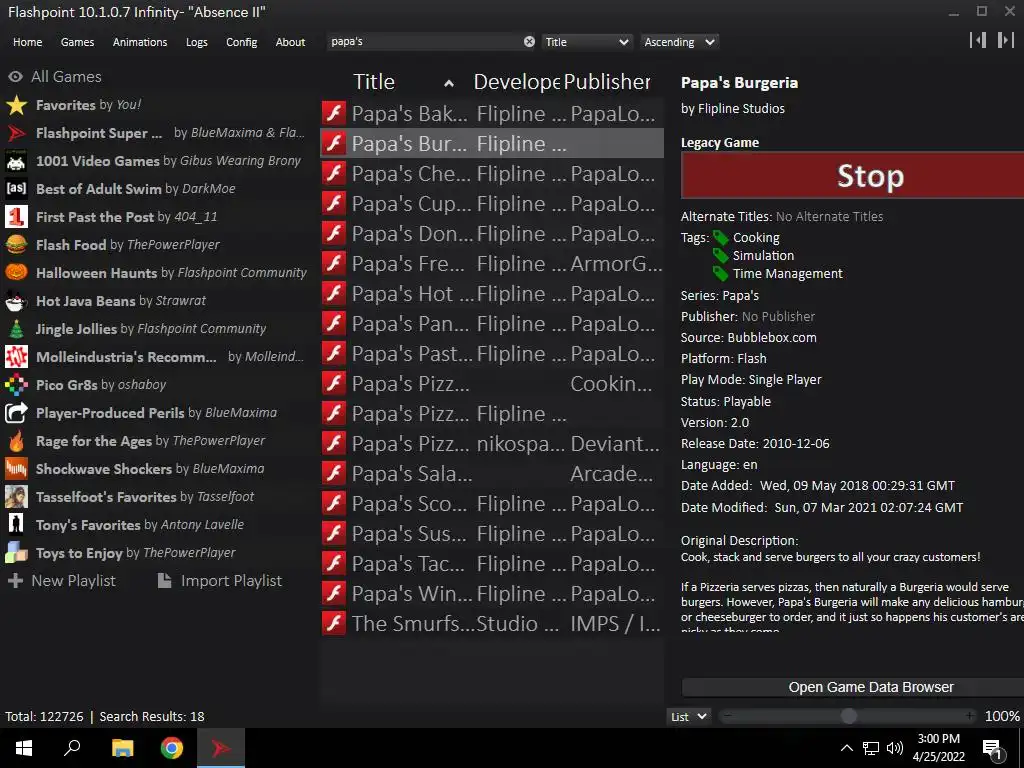Click the First Past the Post icon
The image size is (1024, 768).
[16, 217]
